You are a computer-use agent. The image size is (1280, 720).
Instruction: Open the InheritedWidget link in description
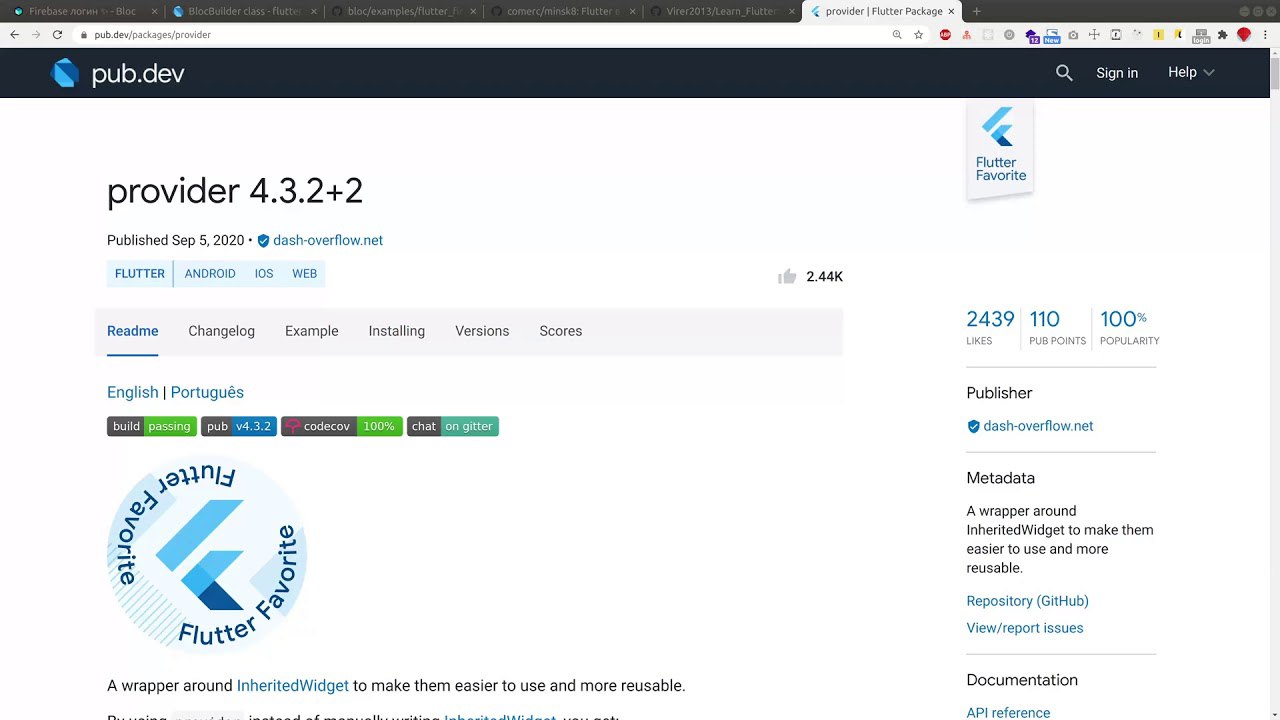pyautogui.click(x=293, y=686)
